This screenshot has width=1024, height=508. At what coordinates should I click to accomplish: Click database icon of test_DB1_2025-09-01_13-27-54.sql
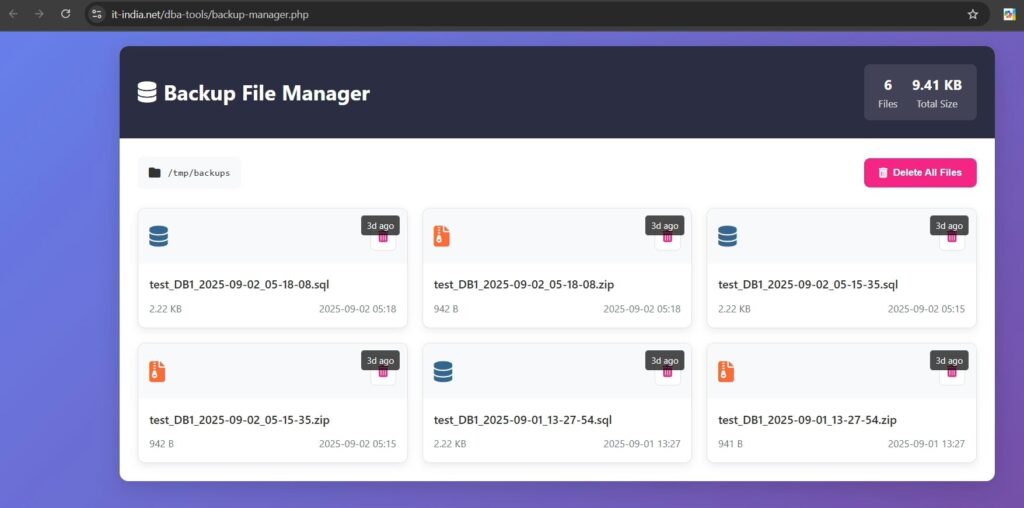point(443,372)
